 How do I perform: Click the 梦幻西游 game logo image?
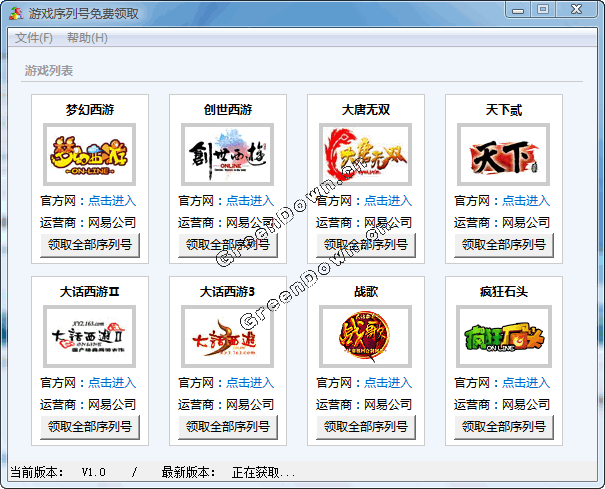[x=90, y=154]
